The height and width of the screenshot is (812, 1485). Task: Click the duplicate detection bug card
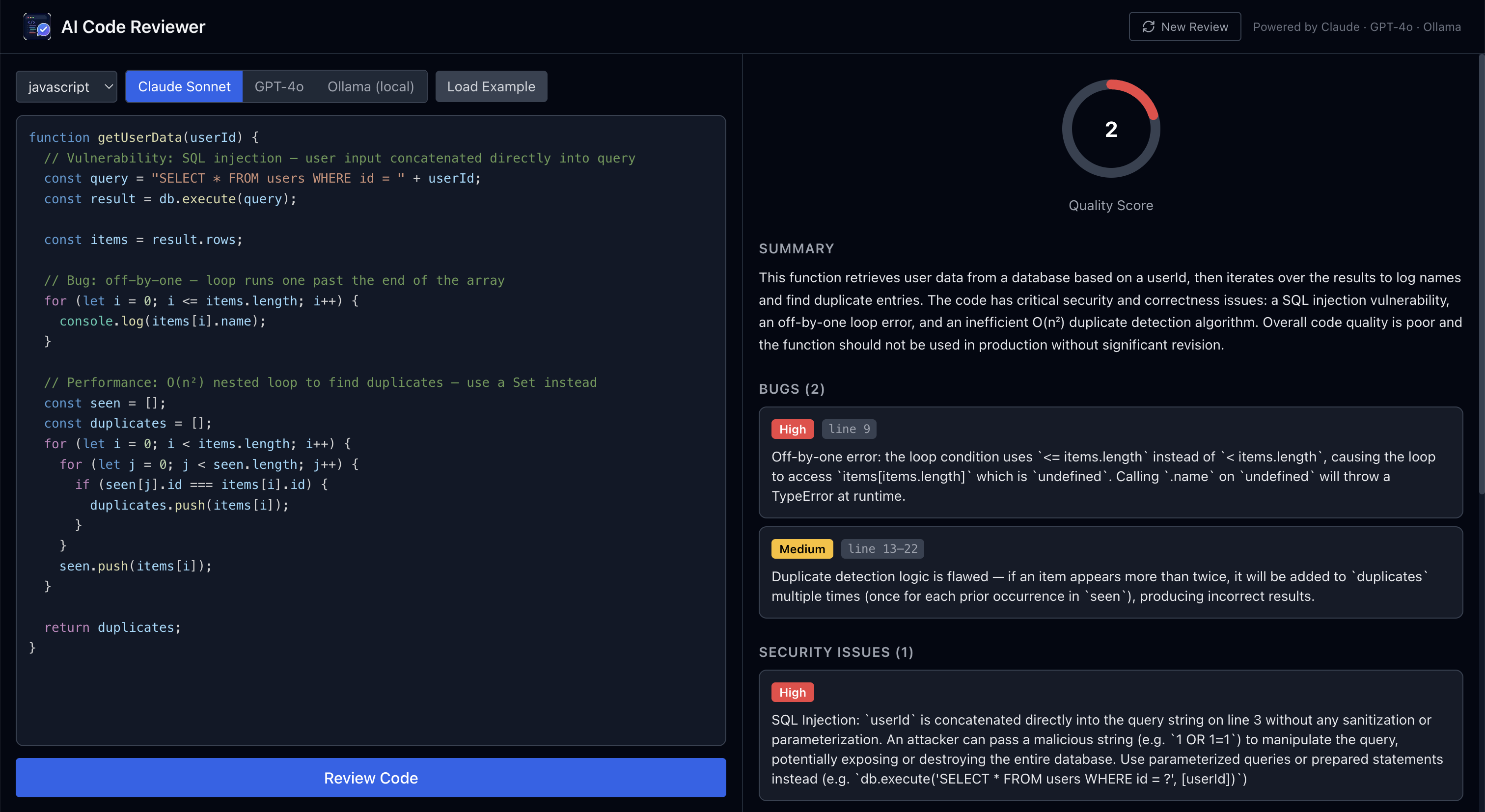coord(1110,572)
